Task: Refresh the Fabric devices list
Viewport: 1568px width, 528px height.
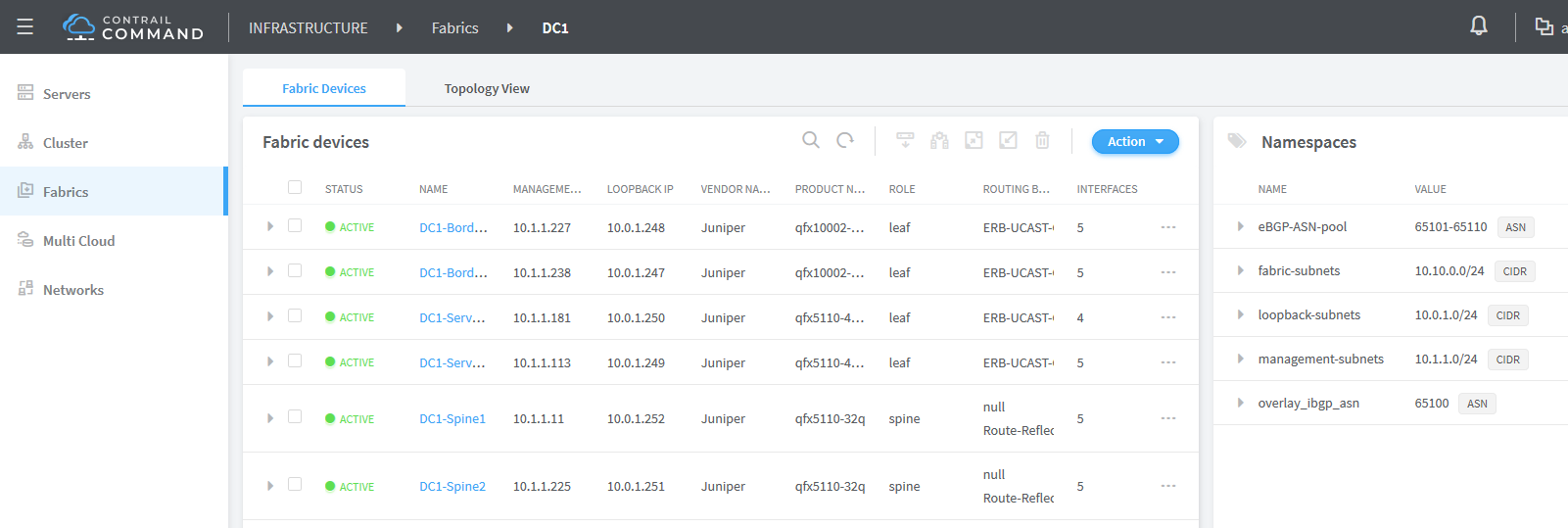Action: point(845,140)
